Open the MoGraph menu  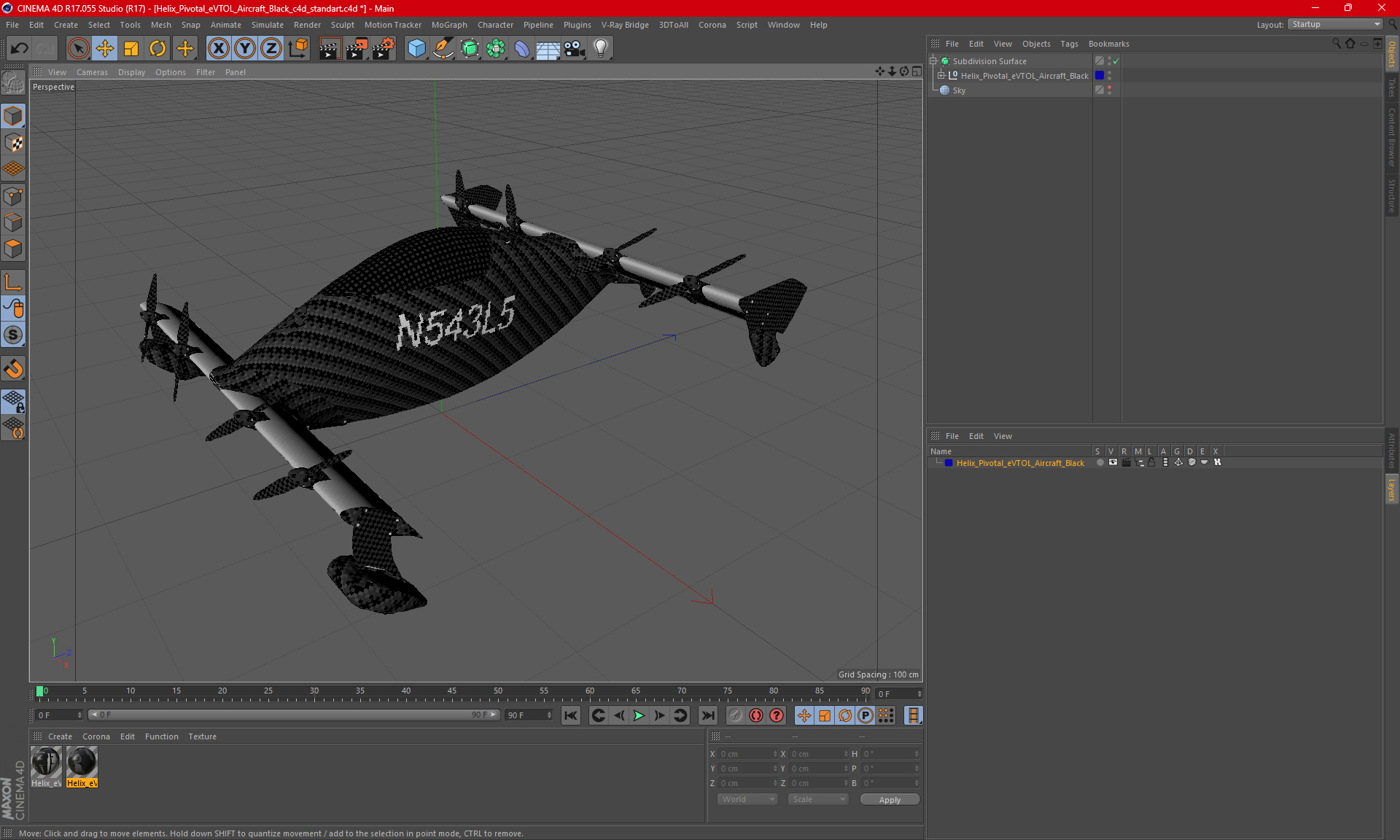point(449,25)
